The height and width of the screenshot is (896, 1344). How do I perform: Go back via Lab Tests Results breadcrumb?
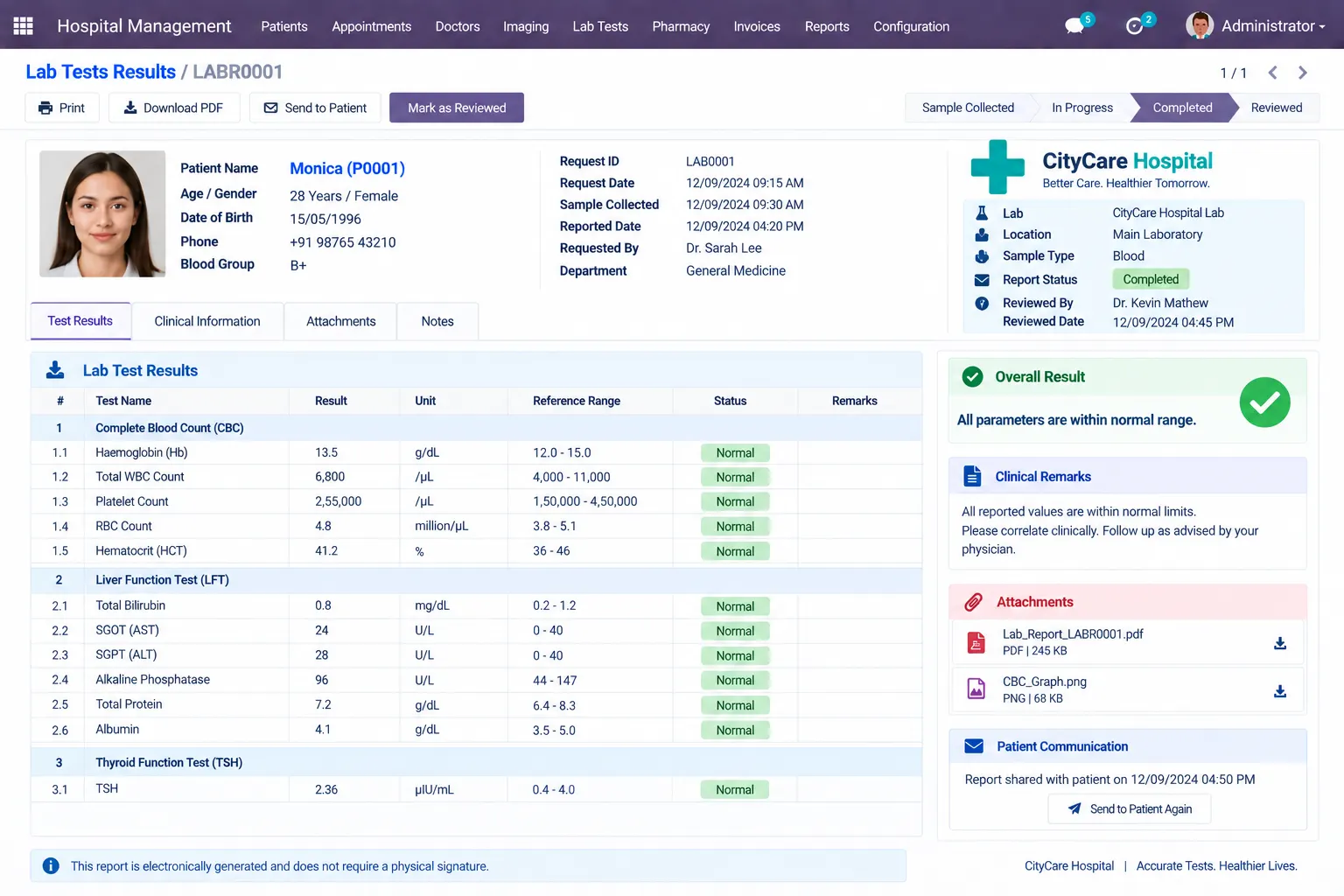[x=101, y=72]
